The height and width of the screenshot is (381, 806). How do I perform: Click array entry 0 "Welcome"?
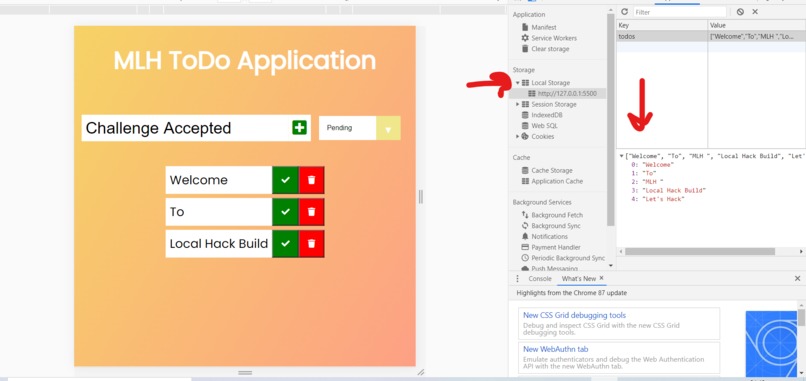point(652,165)
